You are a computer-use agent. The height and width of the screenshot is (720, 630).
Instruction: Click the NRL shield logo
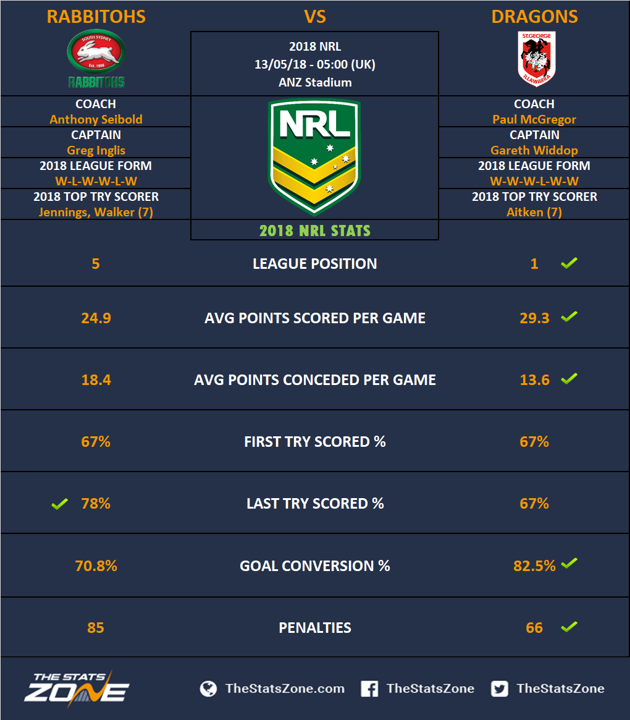pos(315,158)
